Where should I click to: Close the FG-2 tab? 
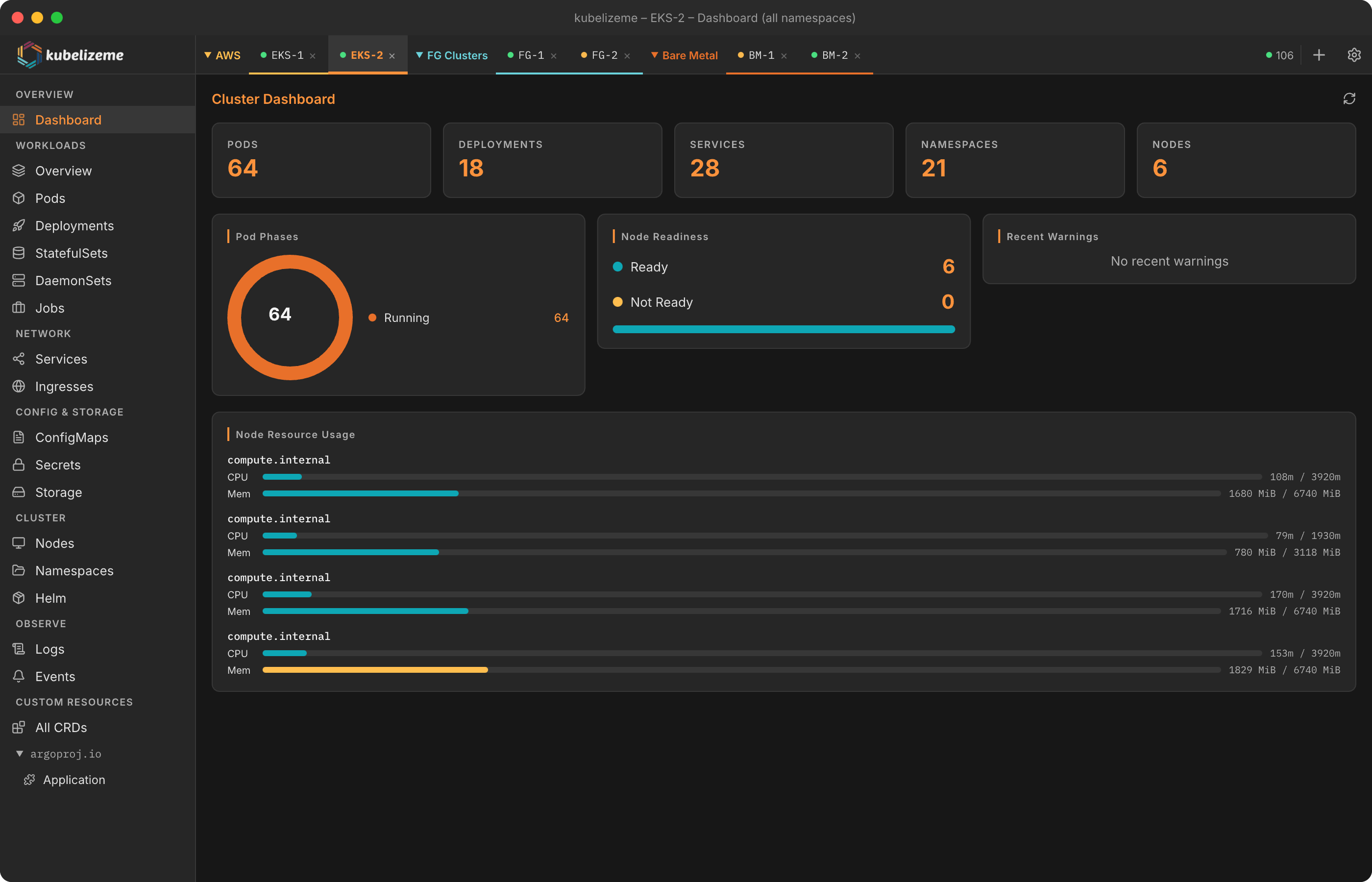click(x=627, y=56)
